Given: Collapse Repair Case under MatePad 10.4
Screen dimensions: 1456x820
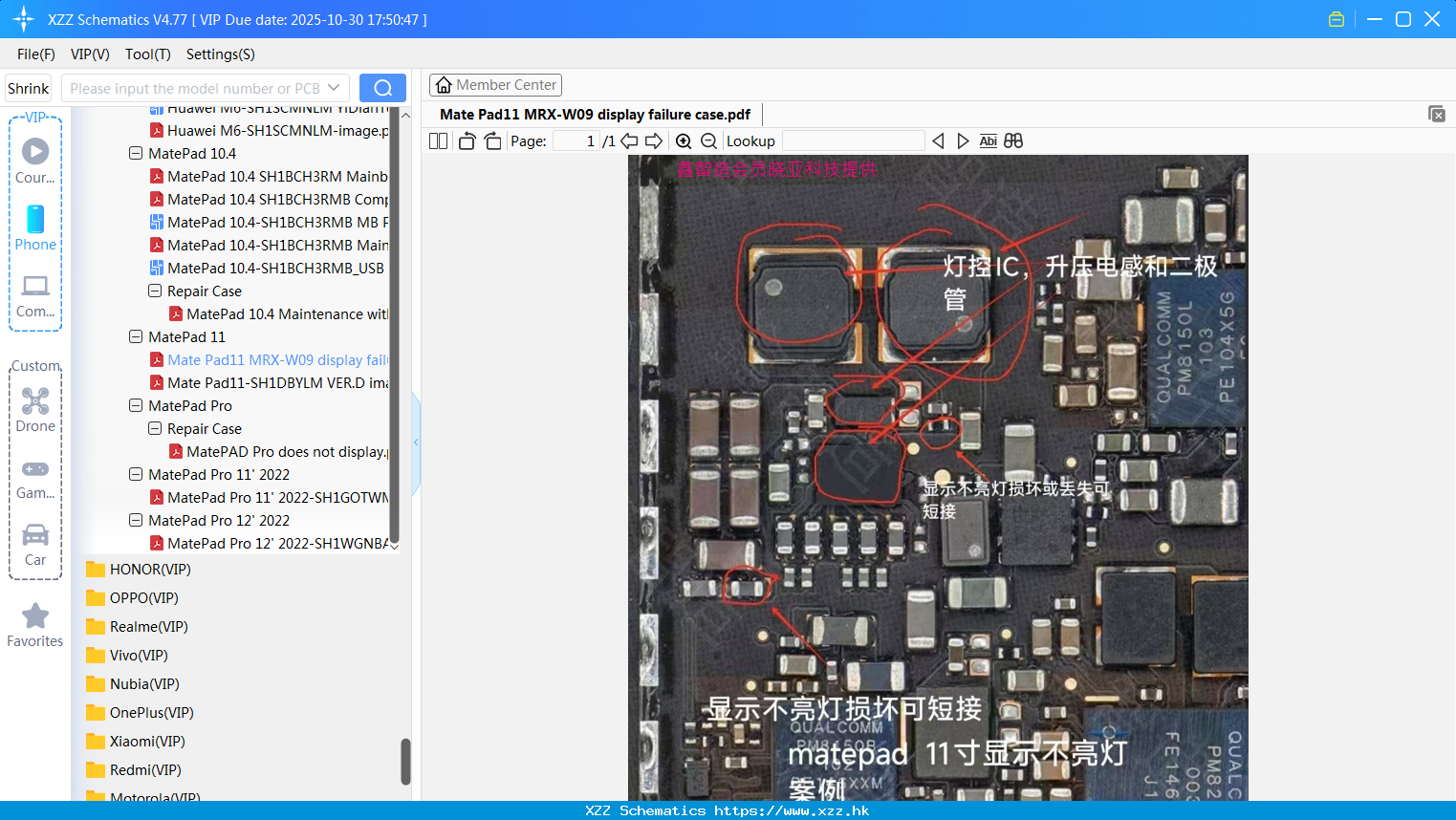Looking at the screenshot, I should [155, 291].
